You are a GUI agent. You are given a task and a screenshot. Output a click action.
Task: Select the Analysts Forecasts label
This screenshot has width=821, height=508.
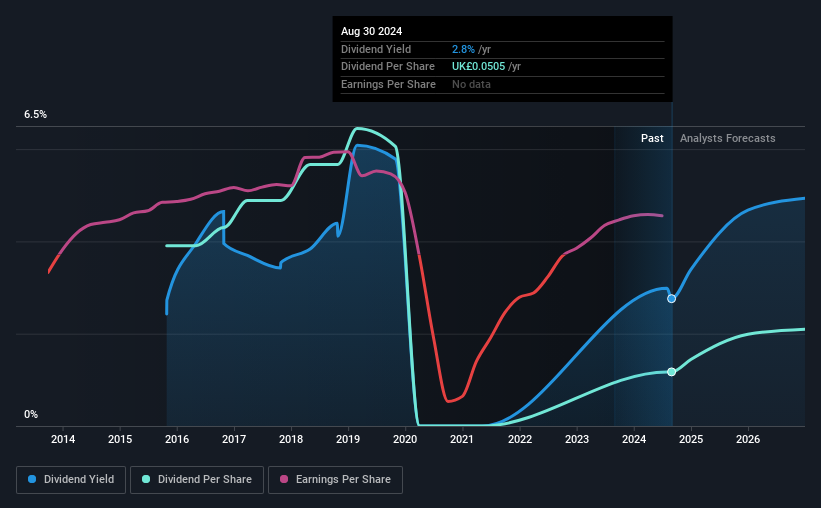click(x=727, y=138)
